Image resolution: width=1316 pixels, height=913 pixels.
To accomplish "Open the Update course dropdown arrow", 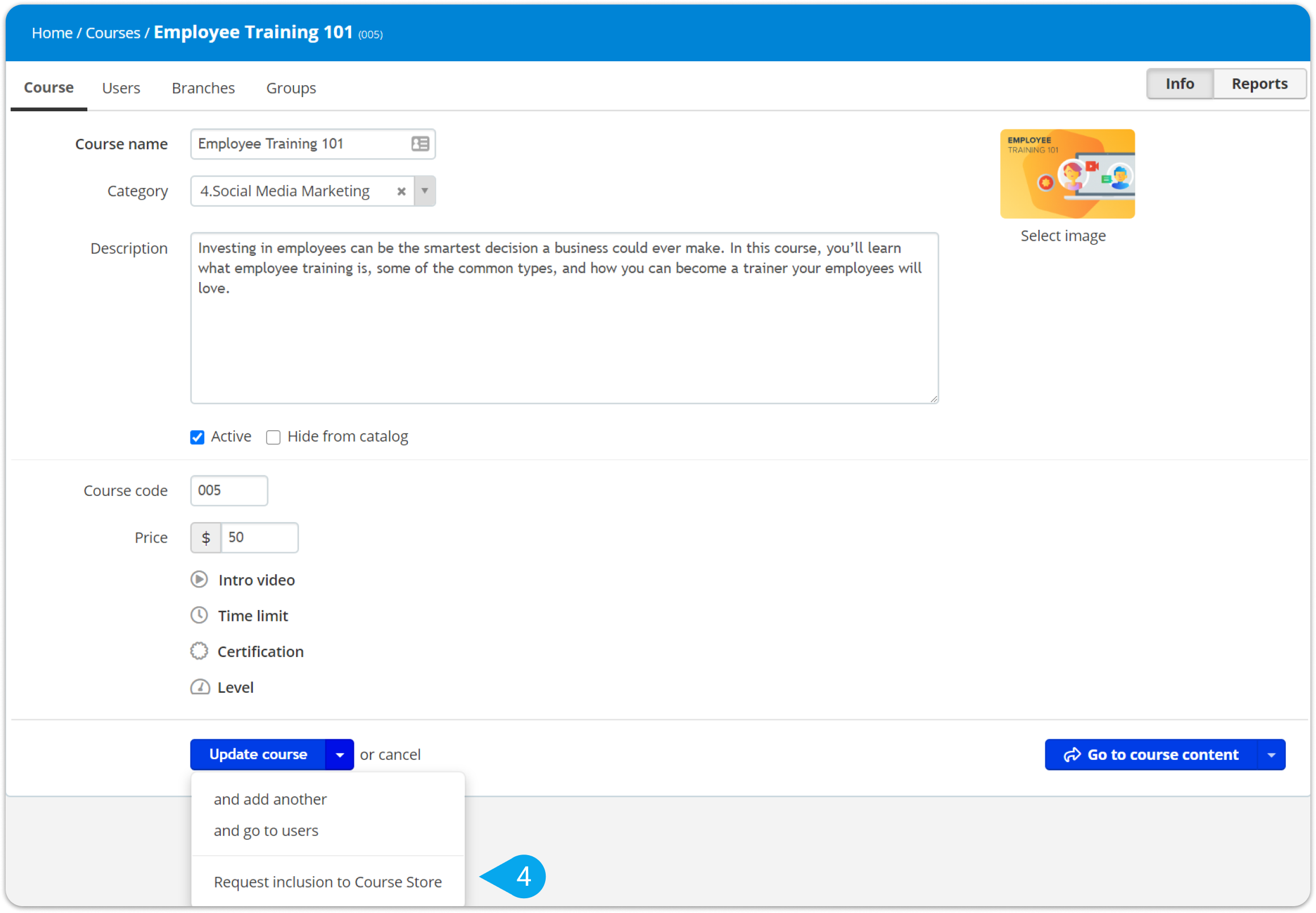I will [x=340, y=754].
